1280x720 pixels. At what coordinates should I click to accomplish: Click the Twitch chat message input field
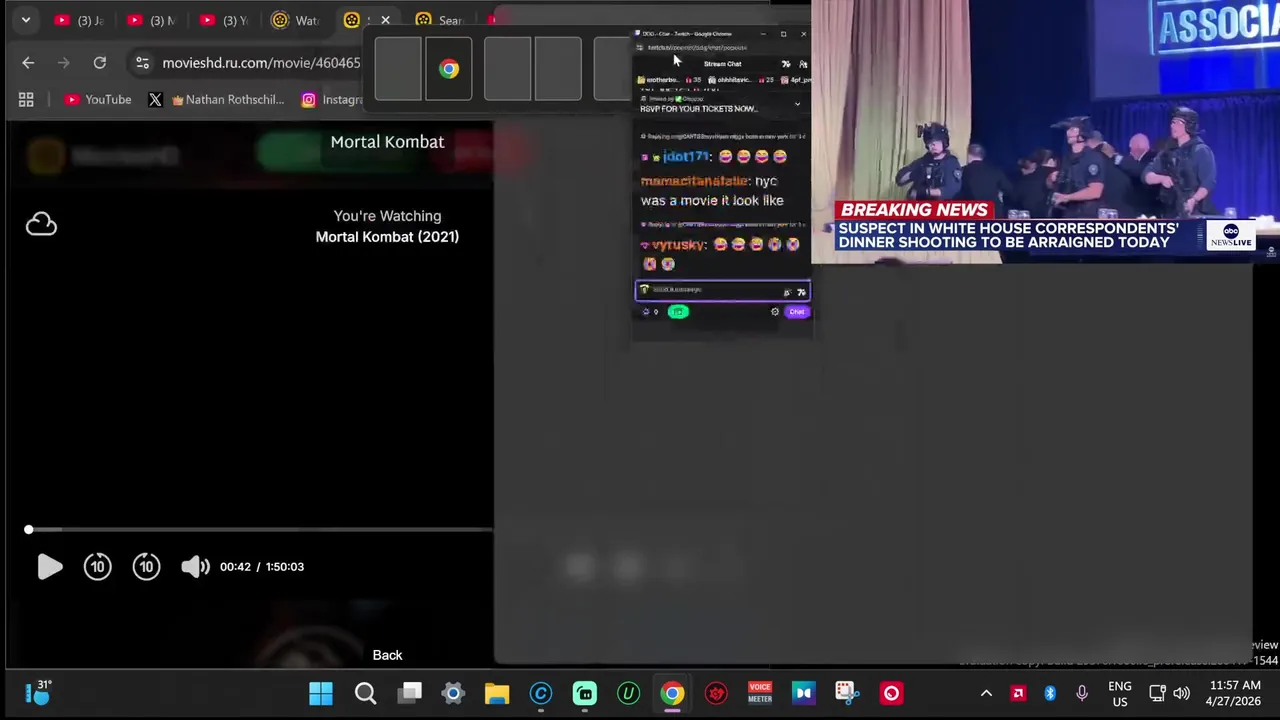pos(722,291)
